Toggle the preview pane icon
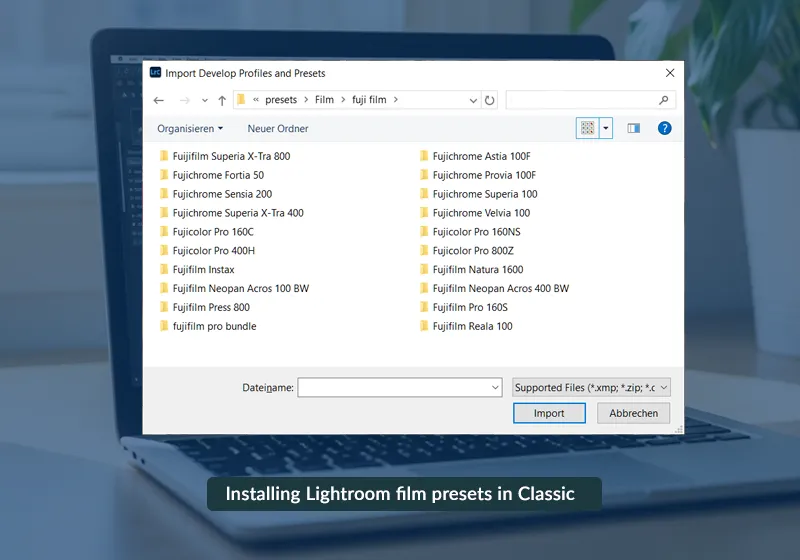This screenshot has width=800, height=560. coord(634,128)
